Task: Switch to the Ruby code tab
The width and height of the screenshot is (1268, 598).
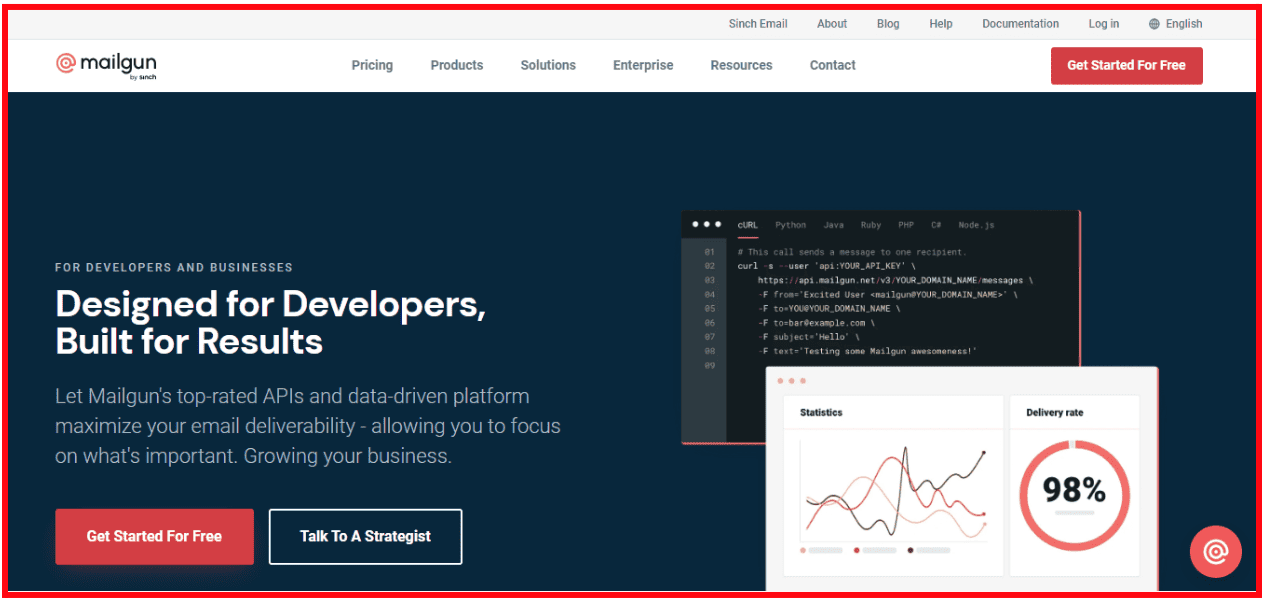Action: click(x=871, y=225)
